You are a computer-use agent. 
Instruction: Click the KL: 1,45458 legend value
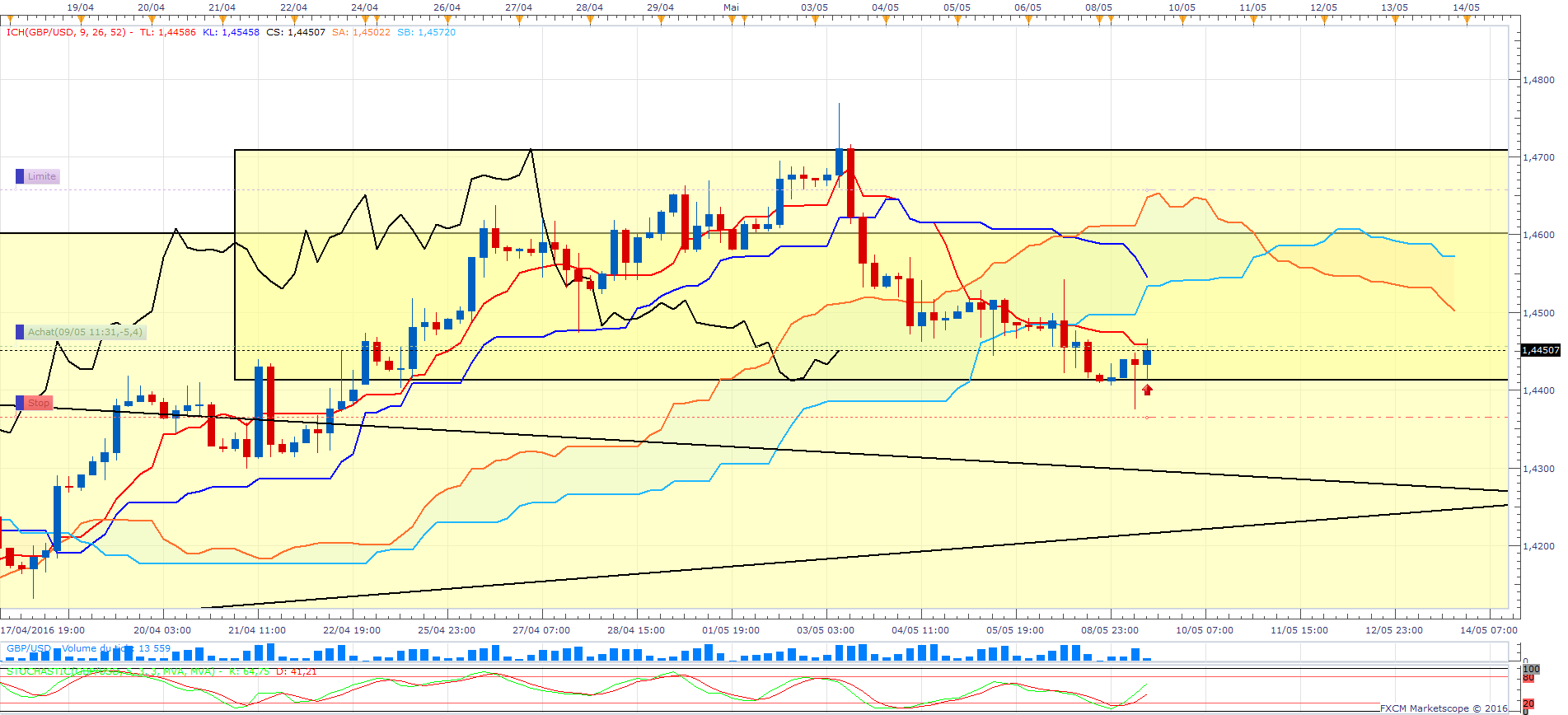point(231,32)
